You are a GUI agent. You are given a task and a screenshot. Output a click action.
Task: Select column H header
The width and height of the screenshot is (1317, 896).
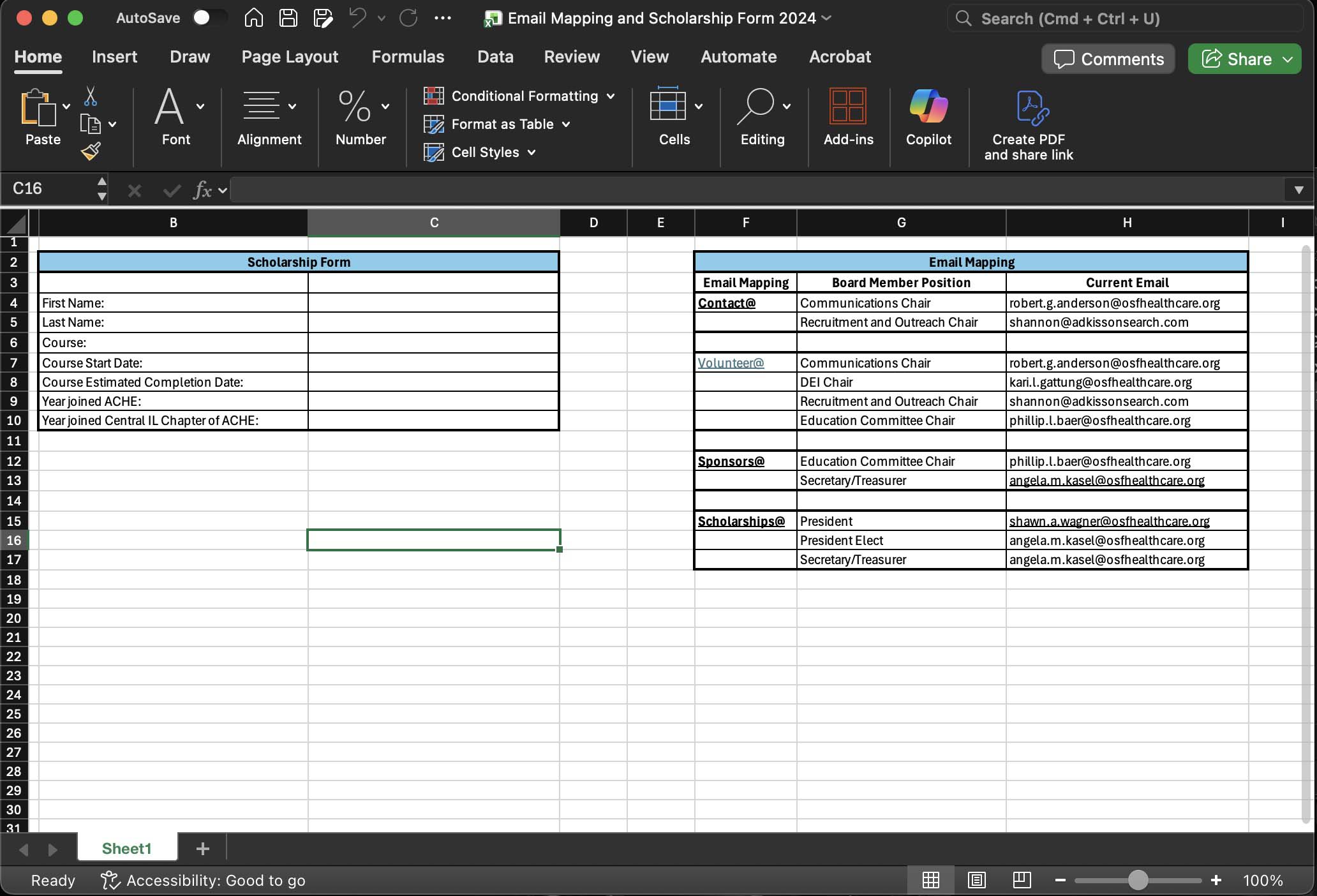click(x=1127, y=223)
